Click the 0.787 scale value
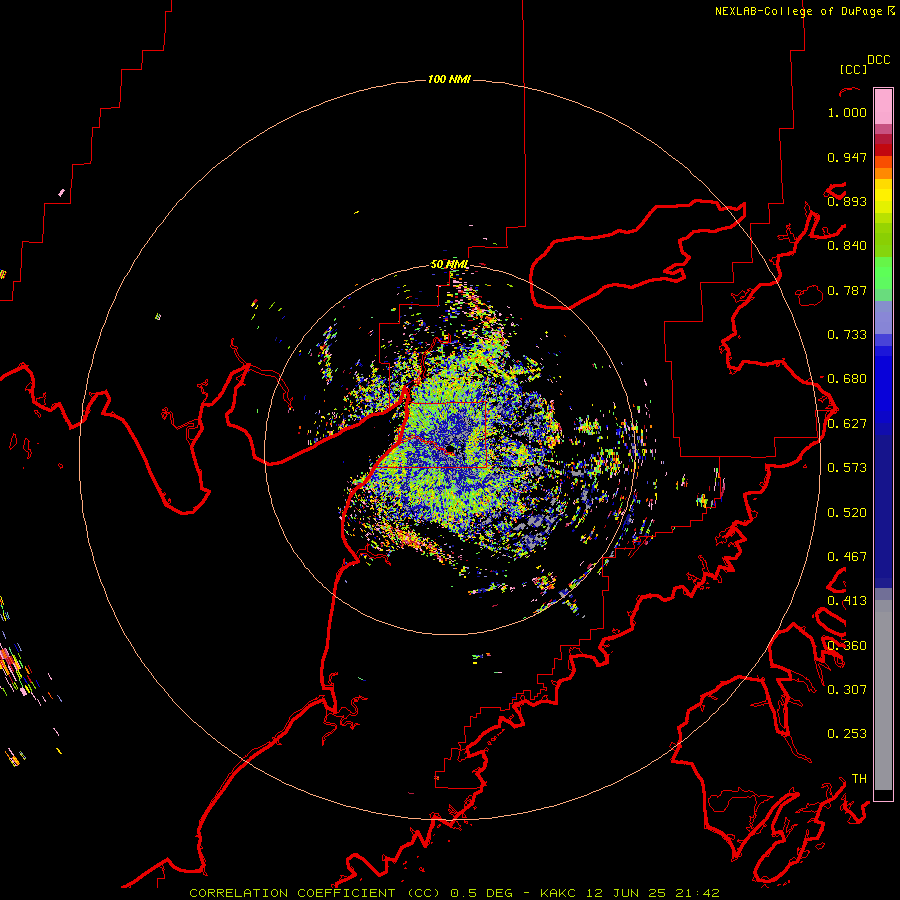The height and width of the screenshot is (900, 900). click(x=847, y=290)
